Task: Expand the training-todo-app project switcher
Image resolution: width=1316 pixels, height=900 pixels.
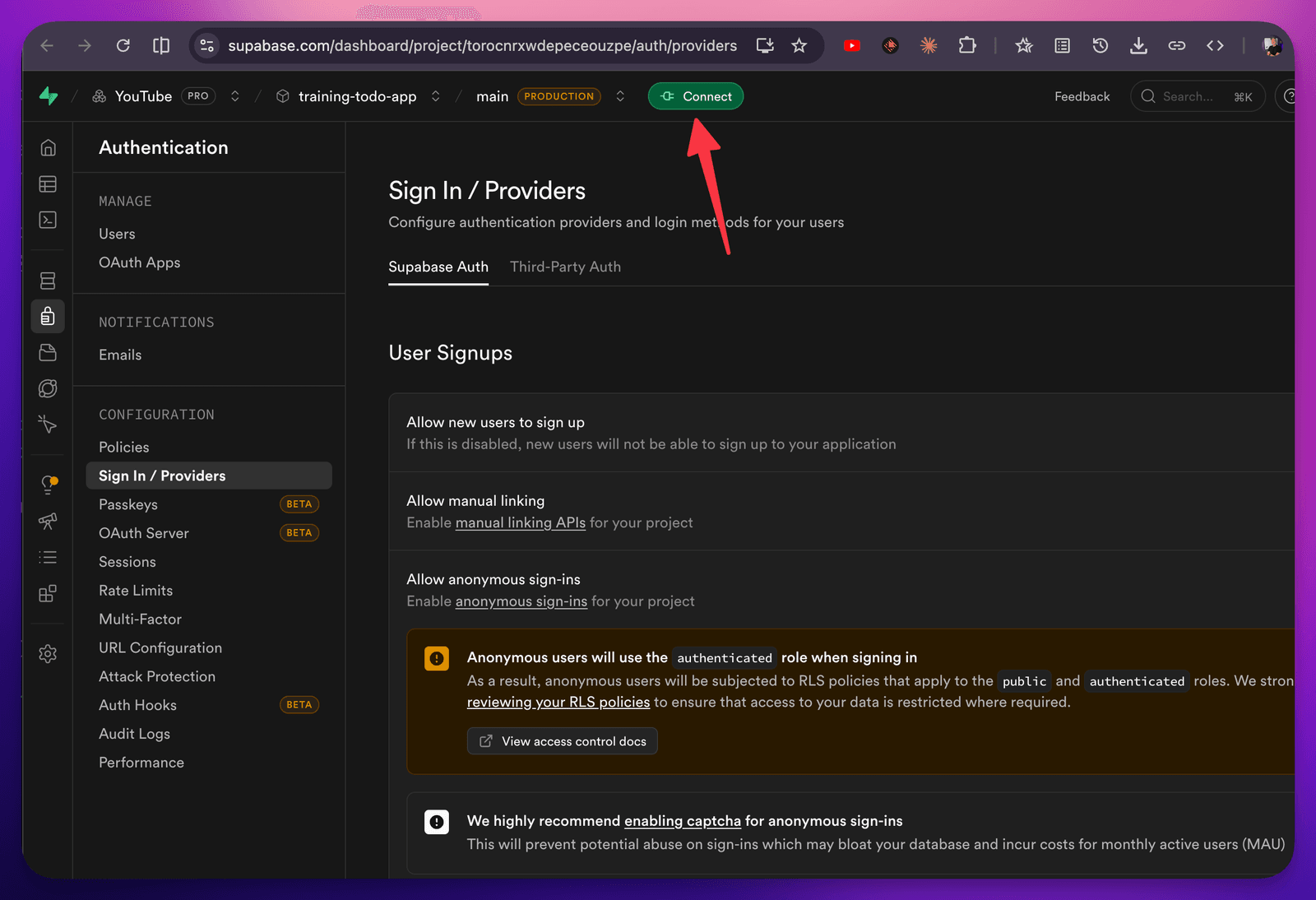Action: pyautogui.click(x=436, y=96)
